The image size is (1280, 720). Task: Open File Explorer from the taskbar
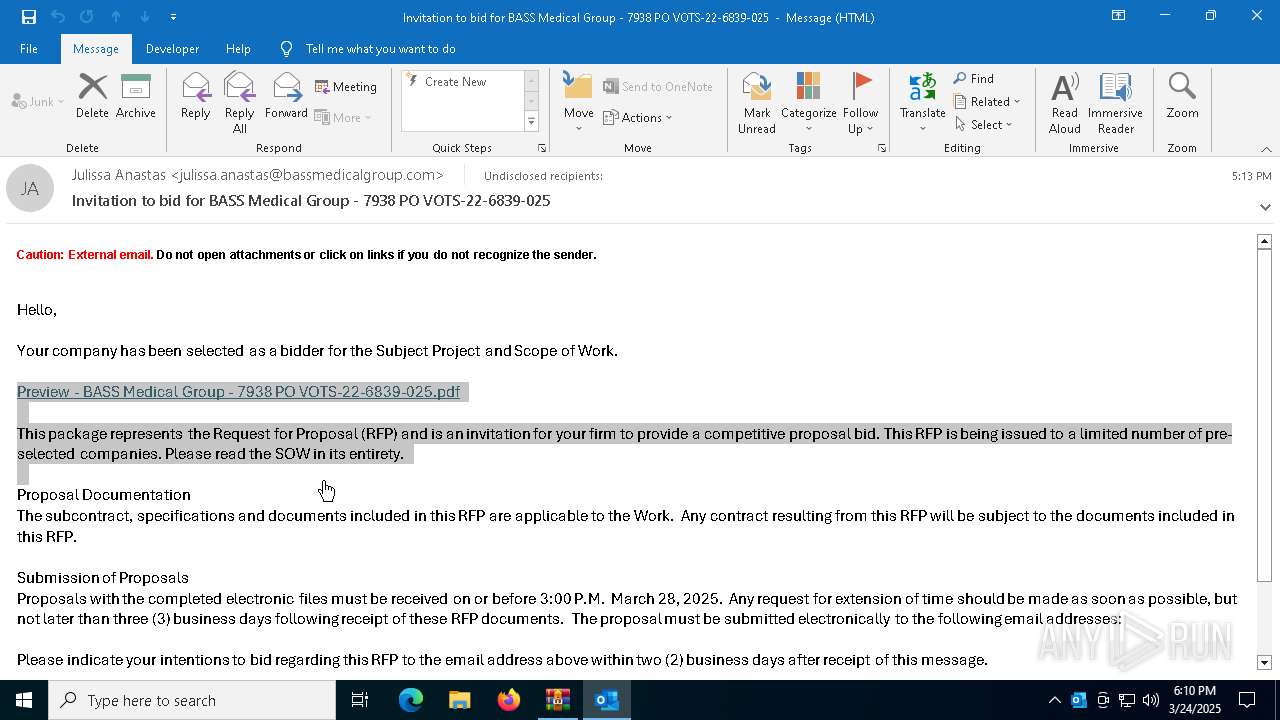click(x=459, y=700)
